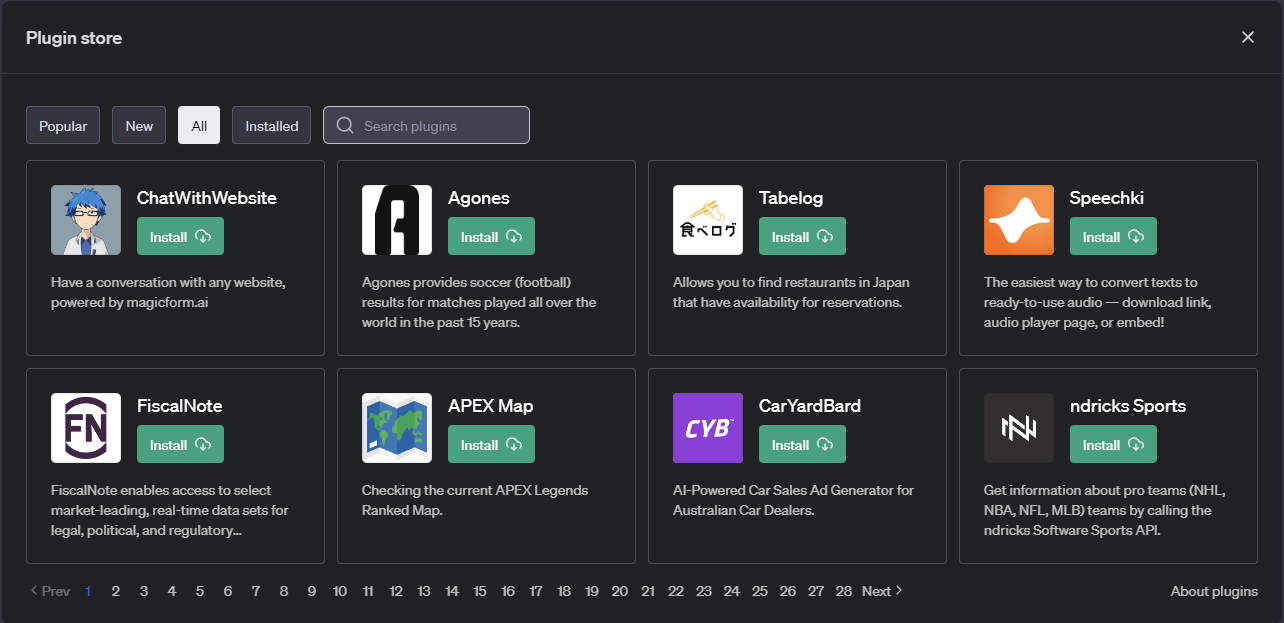The height and width of the screenshot is (623, 1284).
Task: Select page 1 in pagination
Action: [x=88, y=591]
